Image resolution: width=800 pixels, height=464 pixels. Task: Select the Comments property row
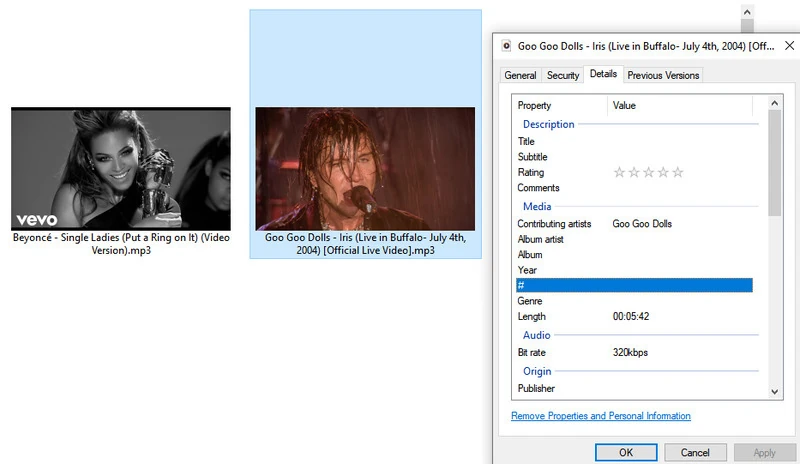coord(634,188)
